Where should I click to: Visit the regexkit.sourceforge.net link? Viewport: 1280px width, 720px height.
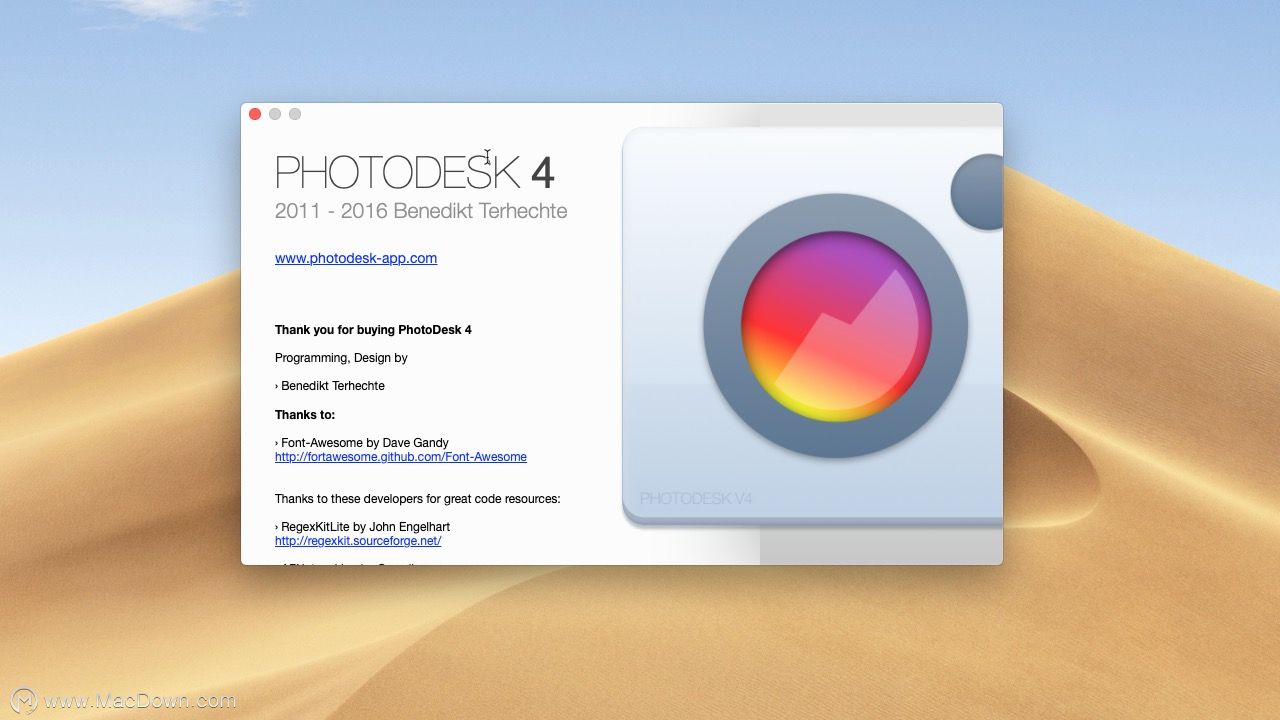point(358,541)
